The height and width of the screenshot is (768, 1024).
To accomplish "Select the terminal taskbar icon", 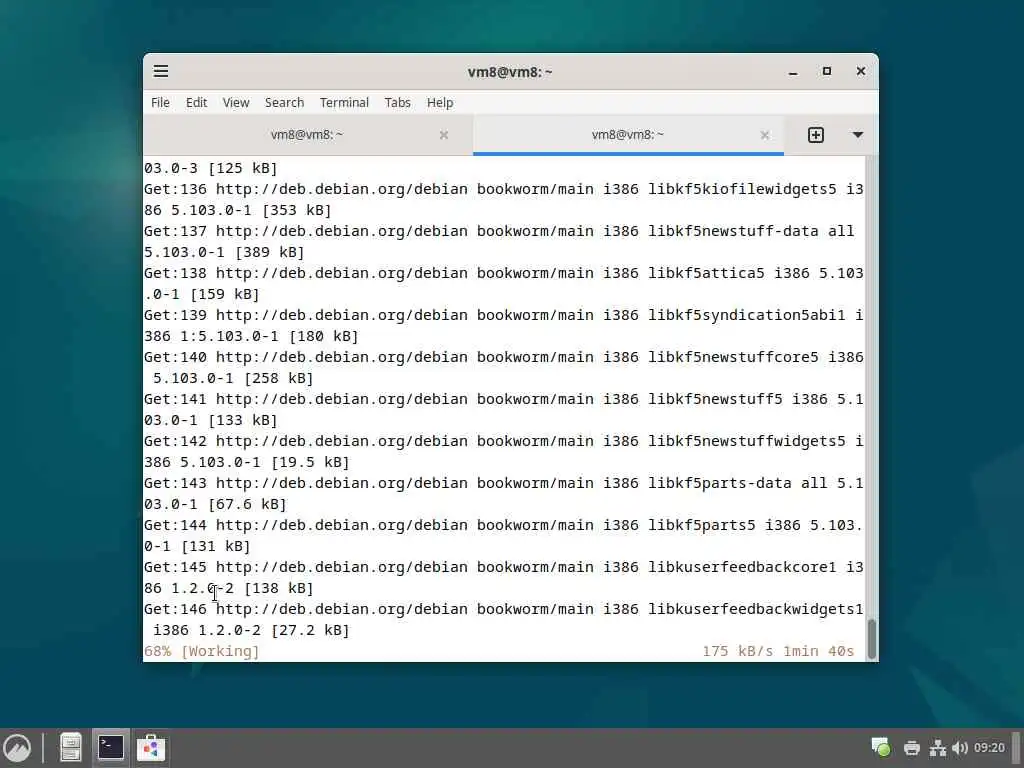I will point(111,748).
